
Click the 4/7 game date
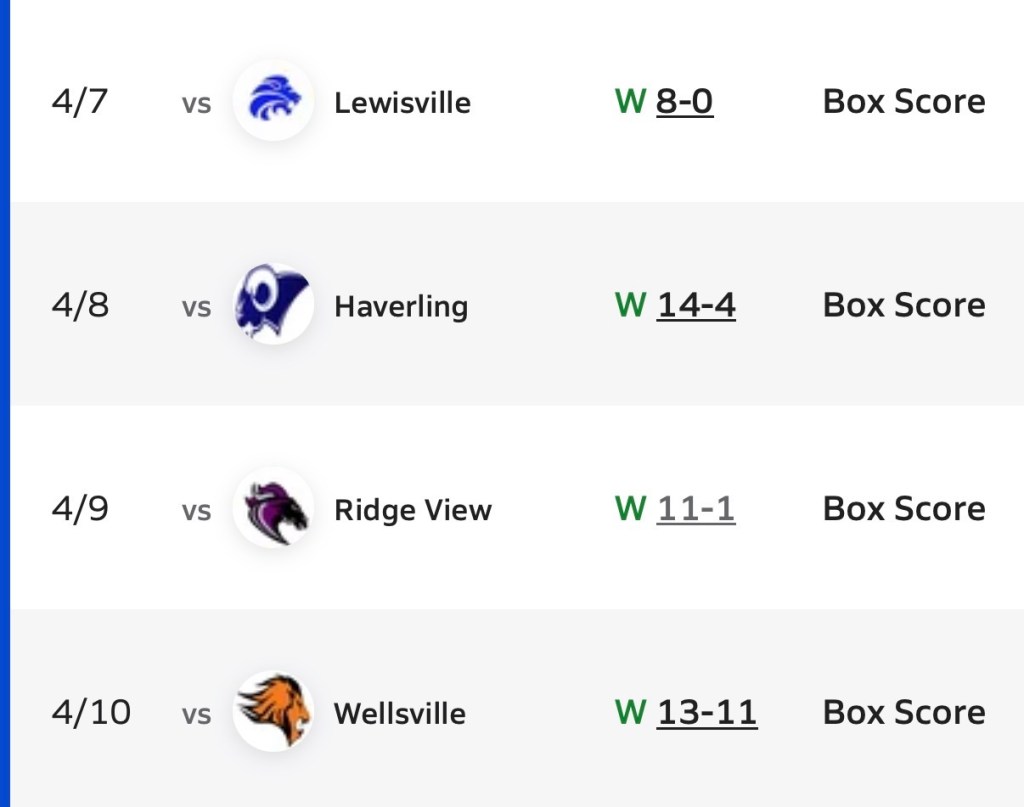pos(79,102)
